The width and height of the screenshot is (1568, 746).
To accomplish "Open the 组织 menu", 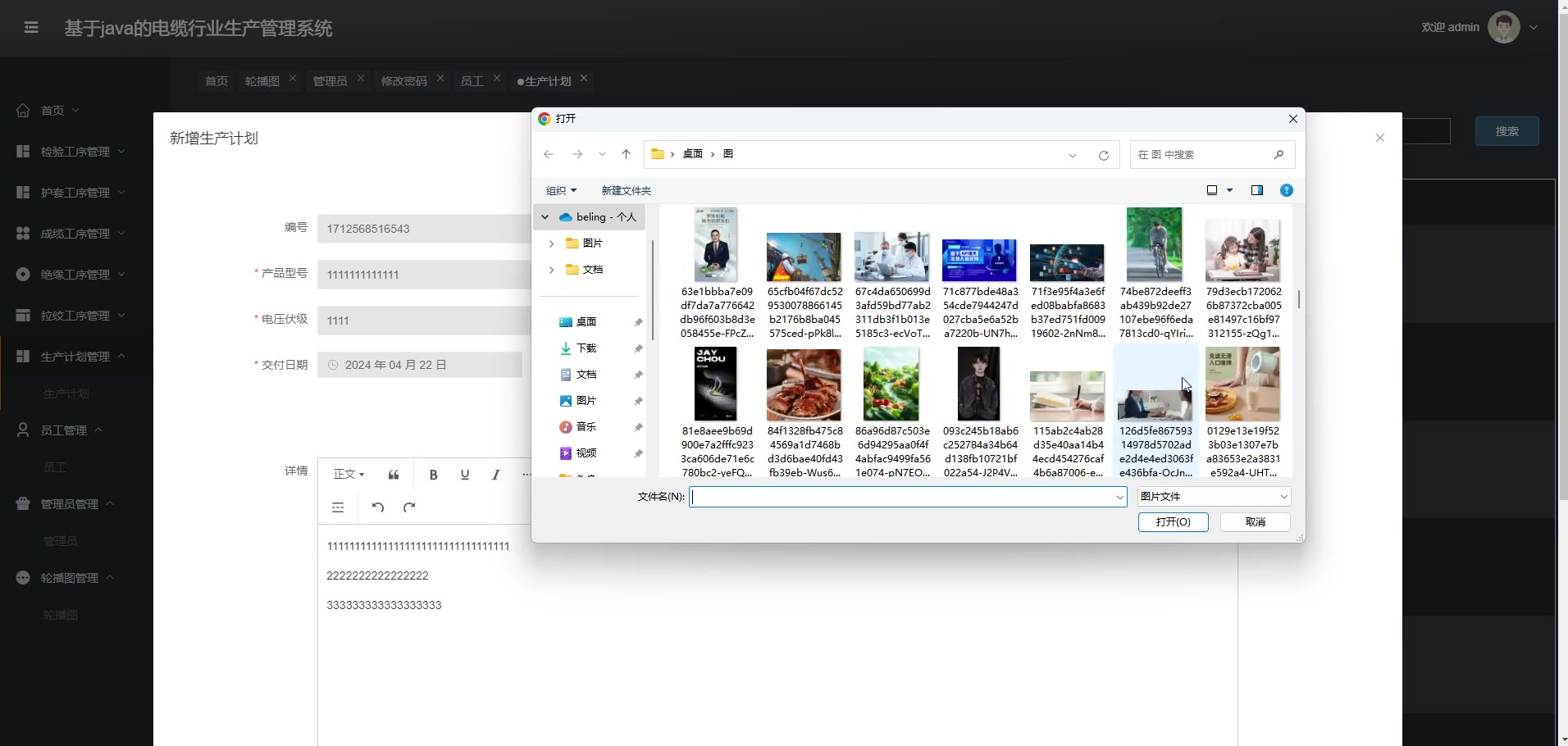I will (x=562, y=191).
